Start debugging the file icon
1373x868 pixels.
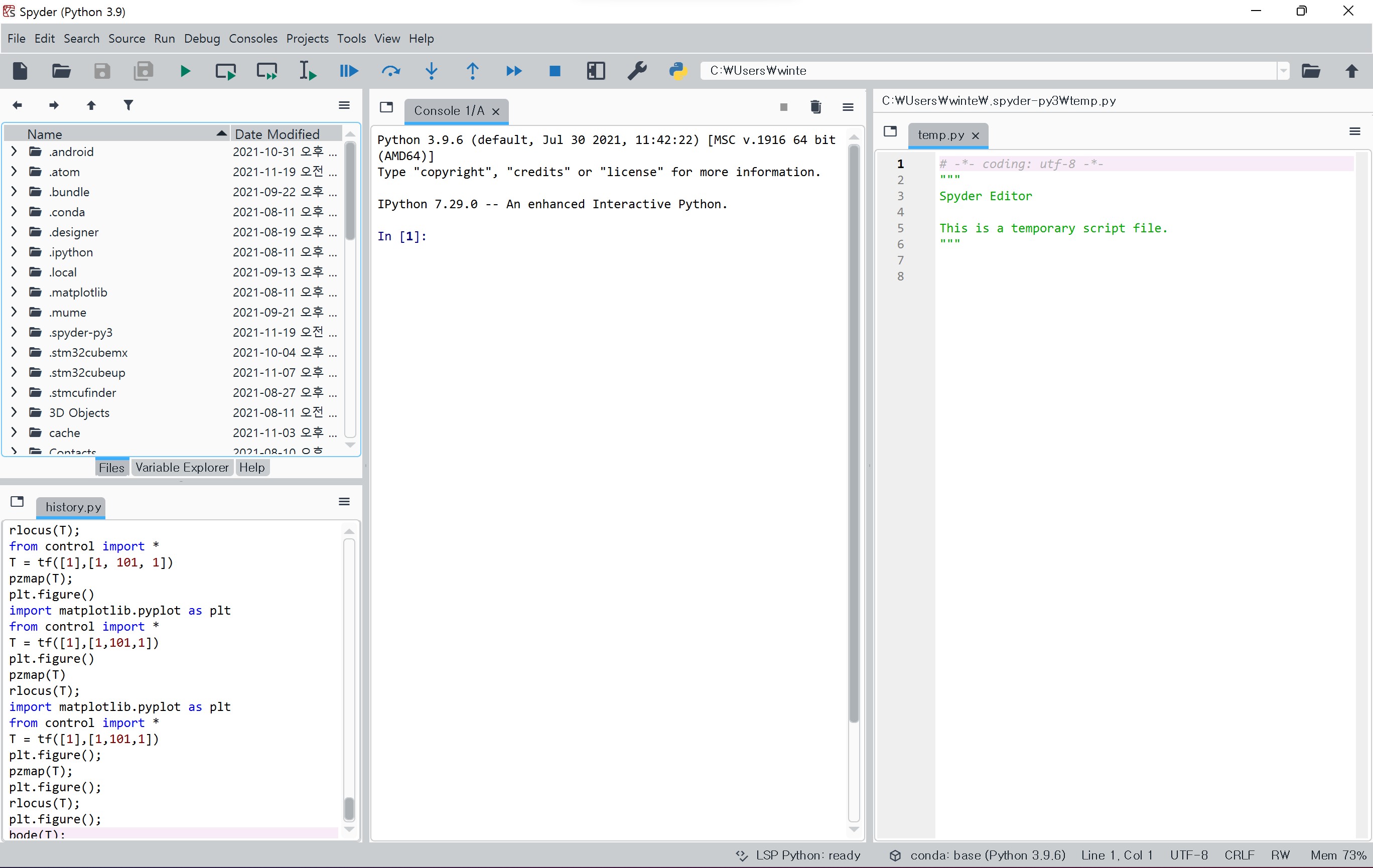tap(349, 71)
